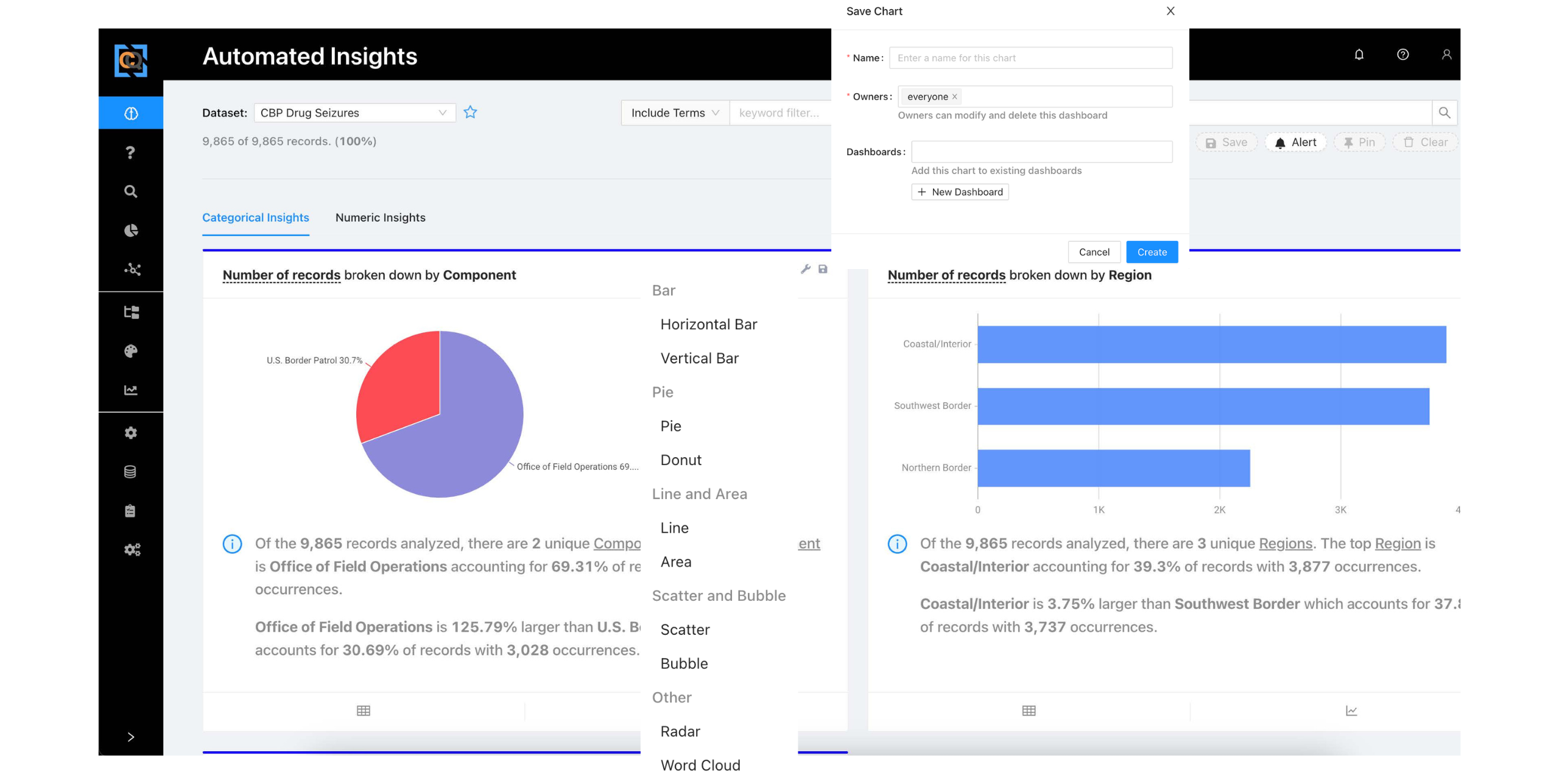Open the search panel from the sidebar

pos(130,191)
